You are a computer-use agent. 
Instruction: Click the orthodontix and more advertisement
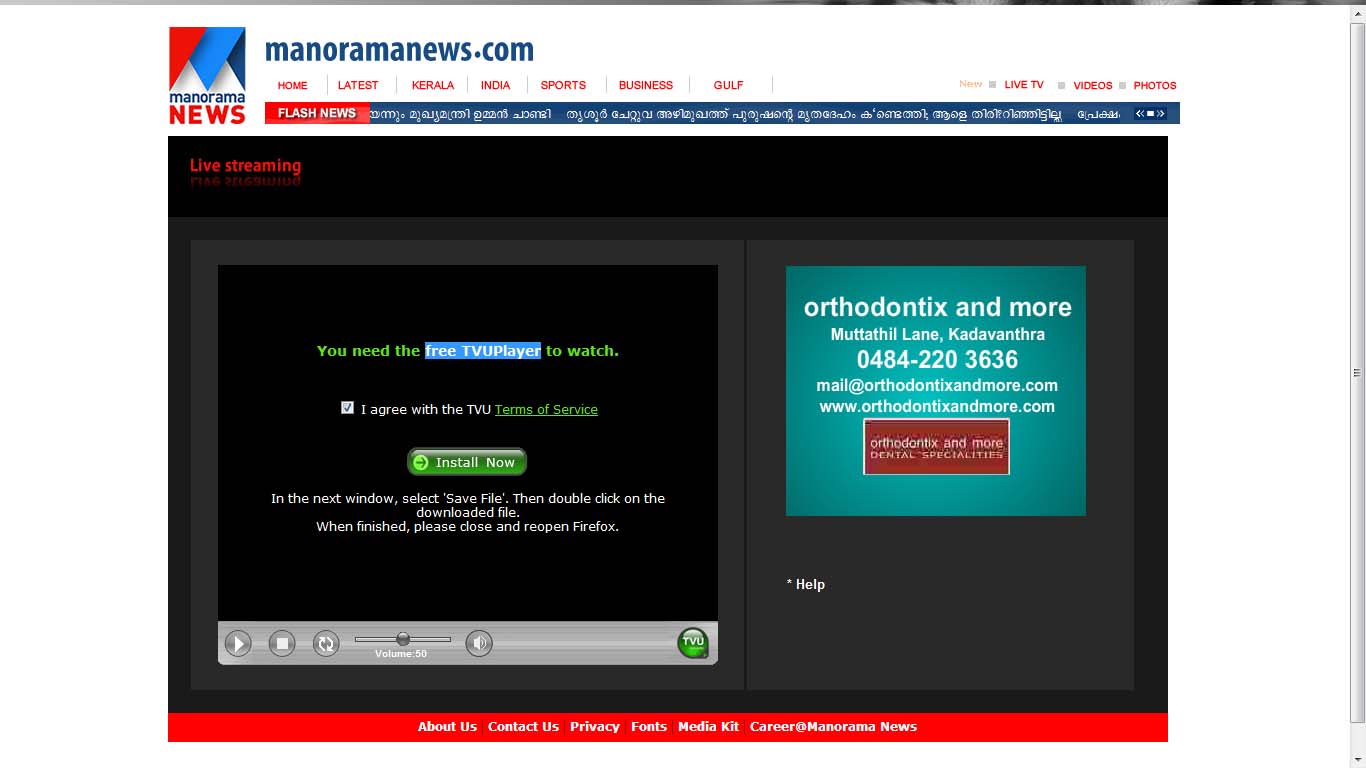(936, 391)
